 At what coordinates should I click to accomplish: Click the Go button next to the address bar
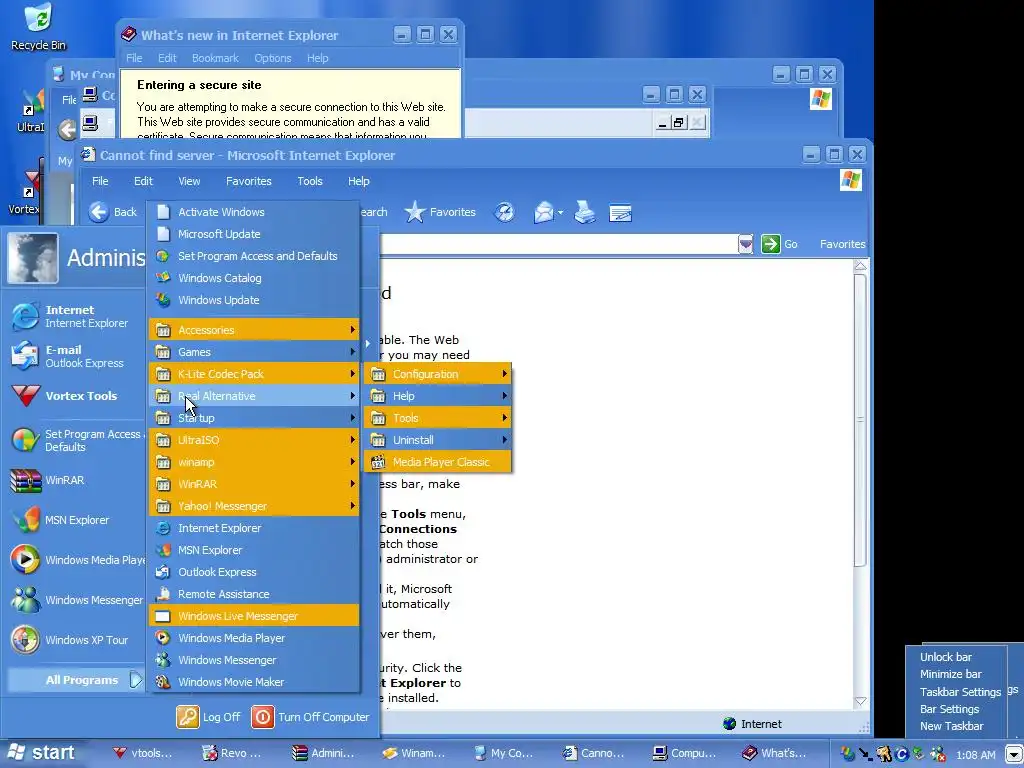tap(780, 244)
